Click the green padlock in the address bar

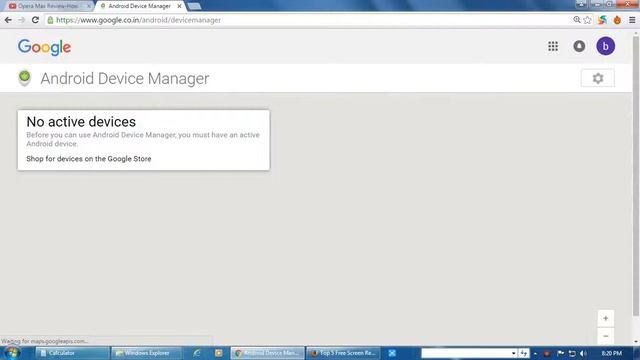[x=50, y=20]
